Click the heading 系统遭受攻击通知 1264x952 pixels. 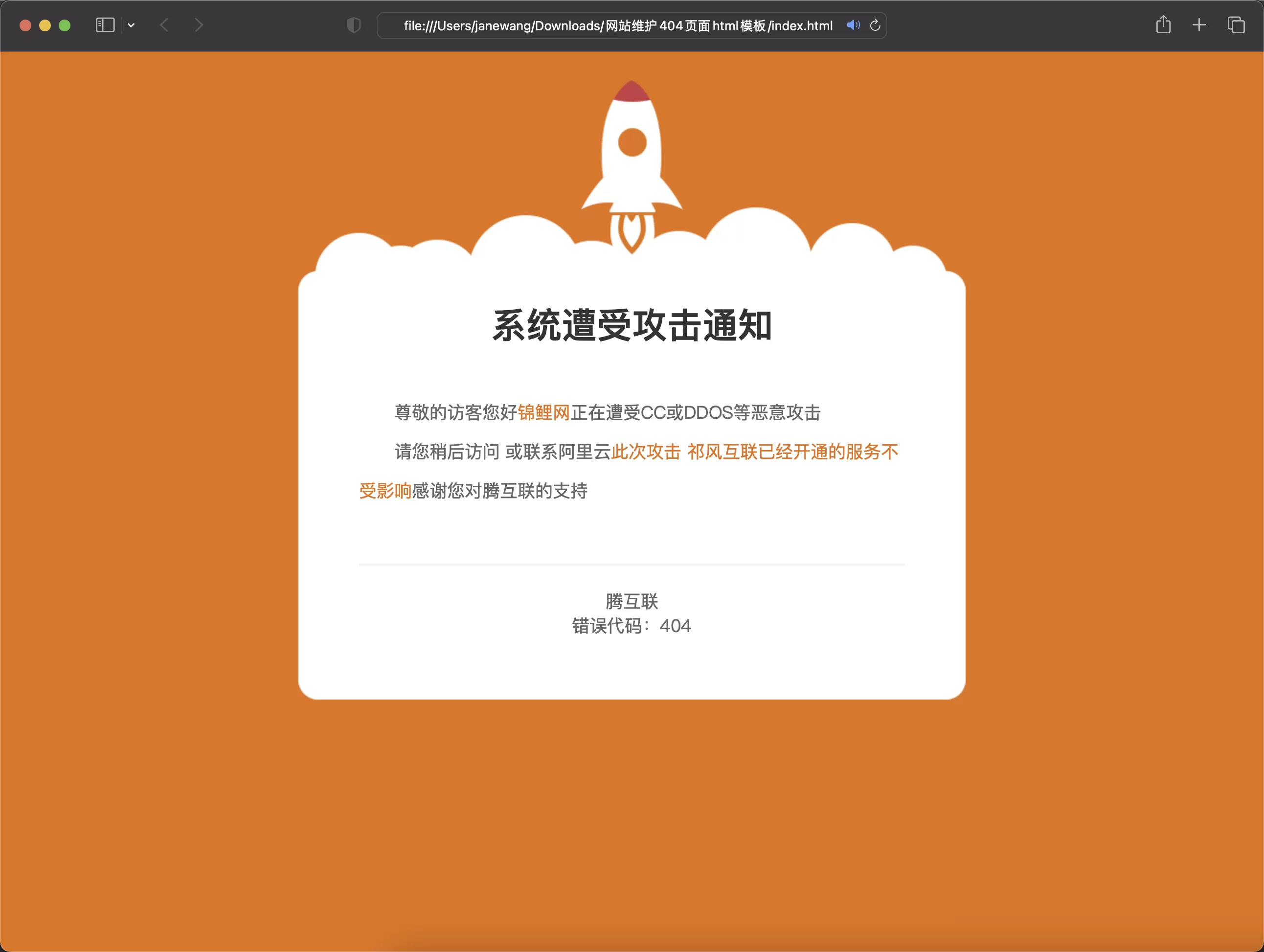click(632, 326)
